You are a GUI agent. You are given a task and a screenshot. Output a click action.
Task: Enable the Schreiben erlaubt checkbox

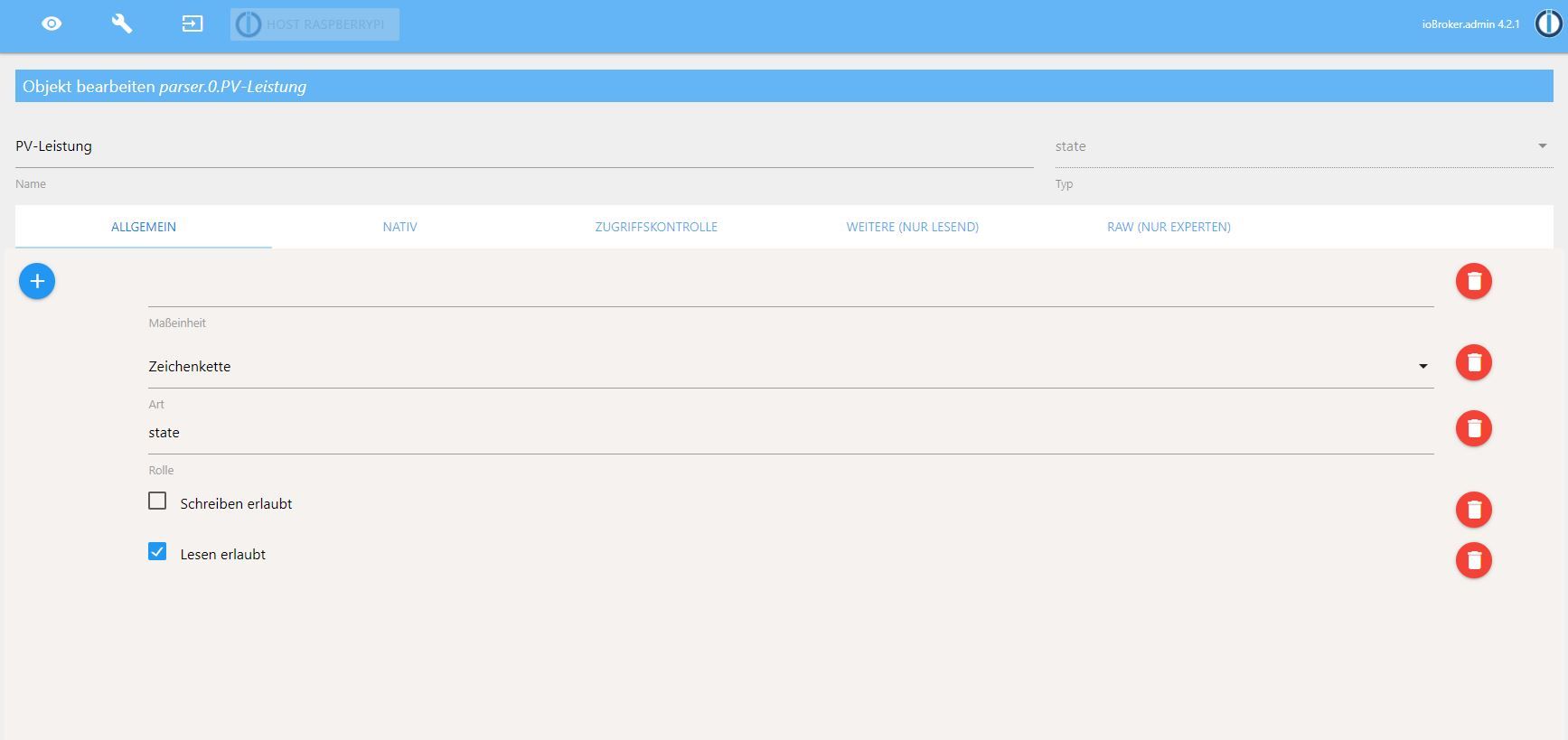pos(157,501)
